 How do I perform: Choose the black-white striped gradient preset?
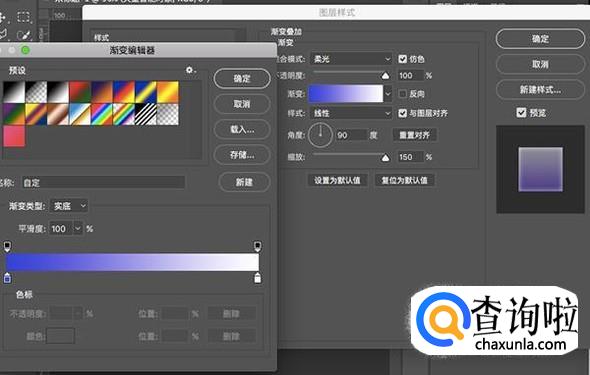146,114
